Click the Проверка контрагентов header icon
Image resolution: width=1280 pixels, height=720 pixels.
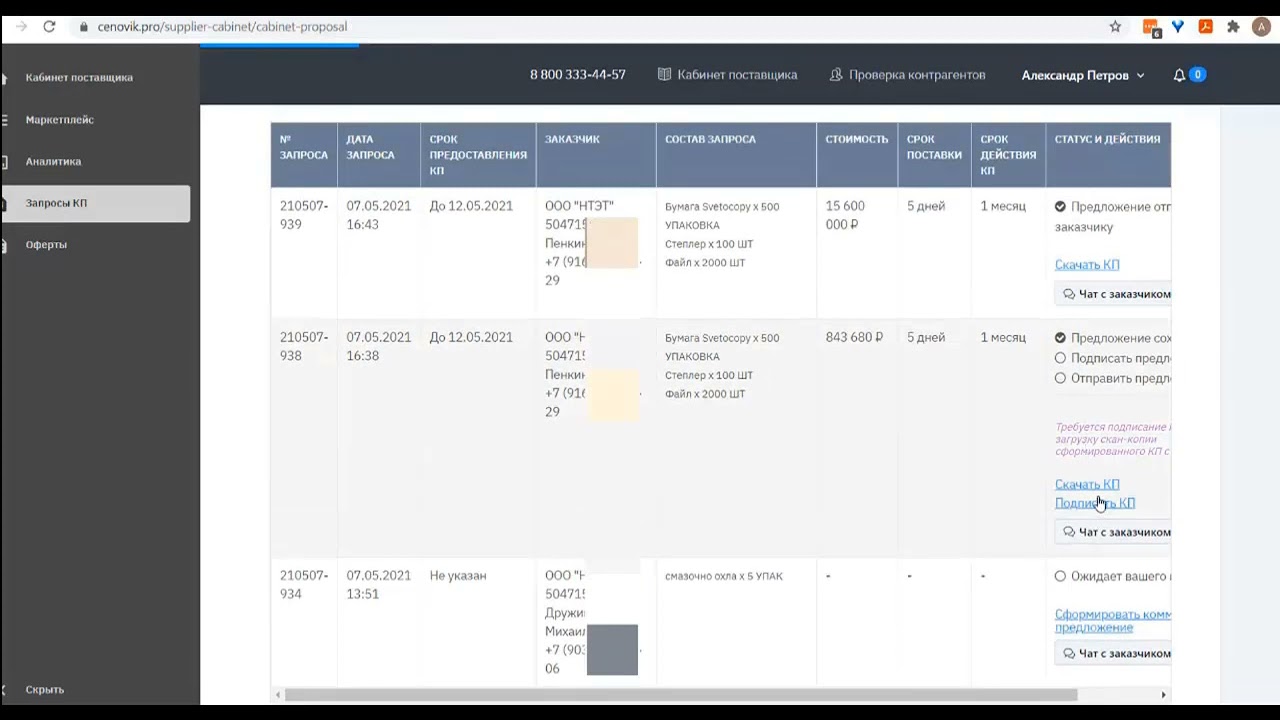(836, 75)
